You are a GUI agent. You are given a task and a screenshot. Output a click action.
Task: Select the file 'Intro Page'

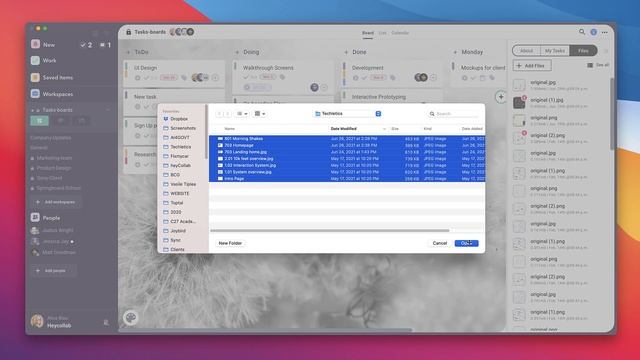click(x=347, y=179)
